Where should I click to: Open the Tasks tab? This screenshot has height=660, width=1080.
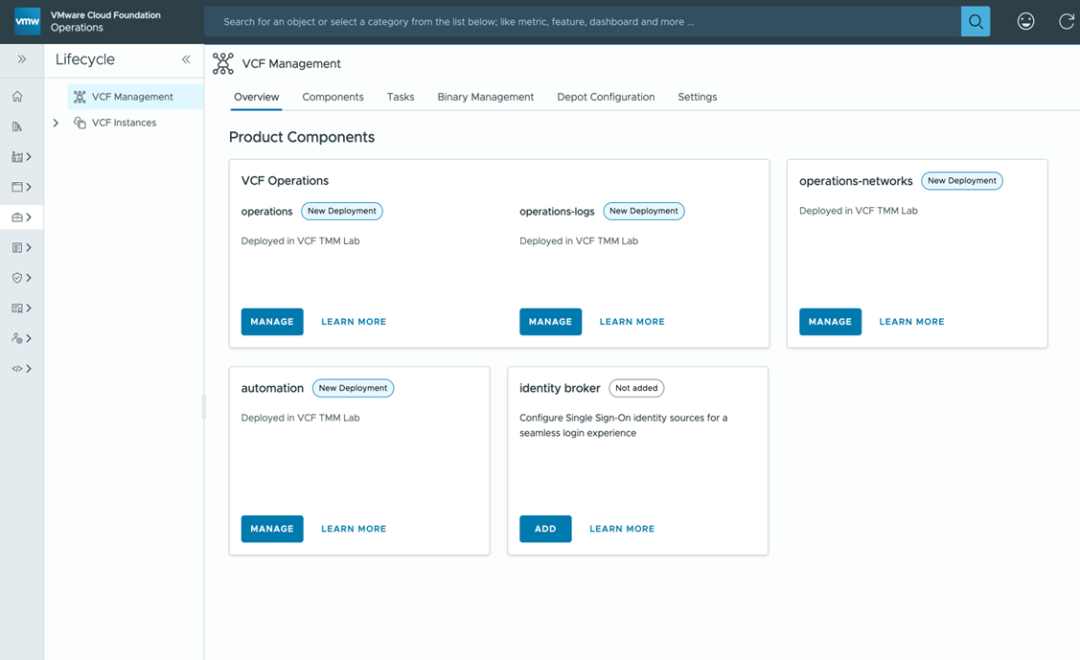(400, 97)
